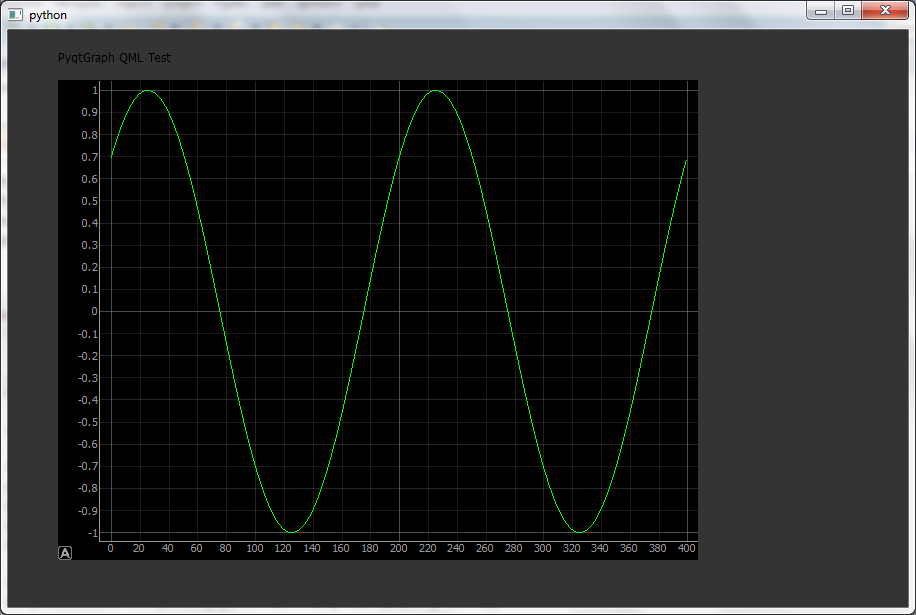The width and height of the screenshot is (916, 615).
Task: Click the 1 tick label on y-axis
Action: 95,90
